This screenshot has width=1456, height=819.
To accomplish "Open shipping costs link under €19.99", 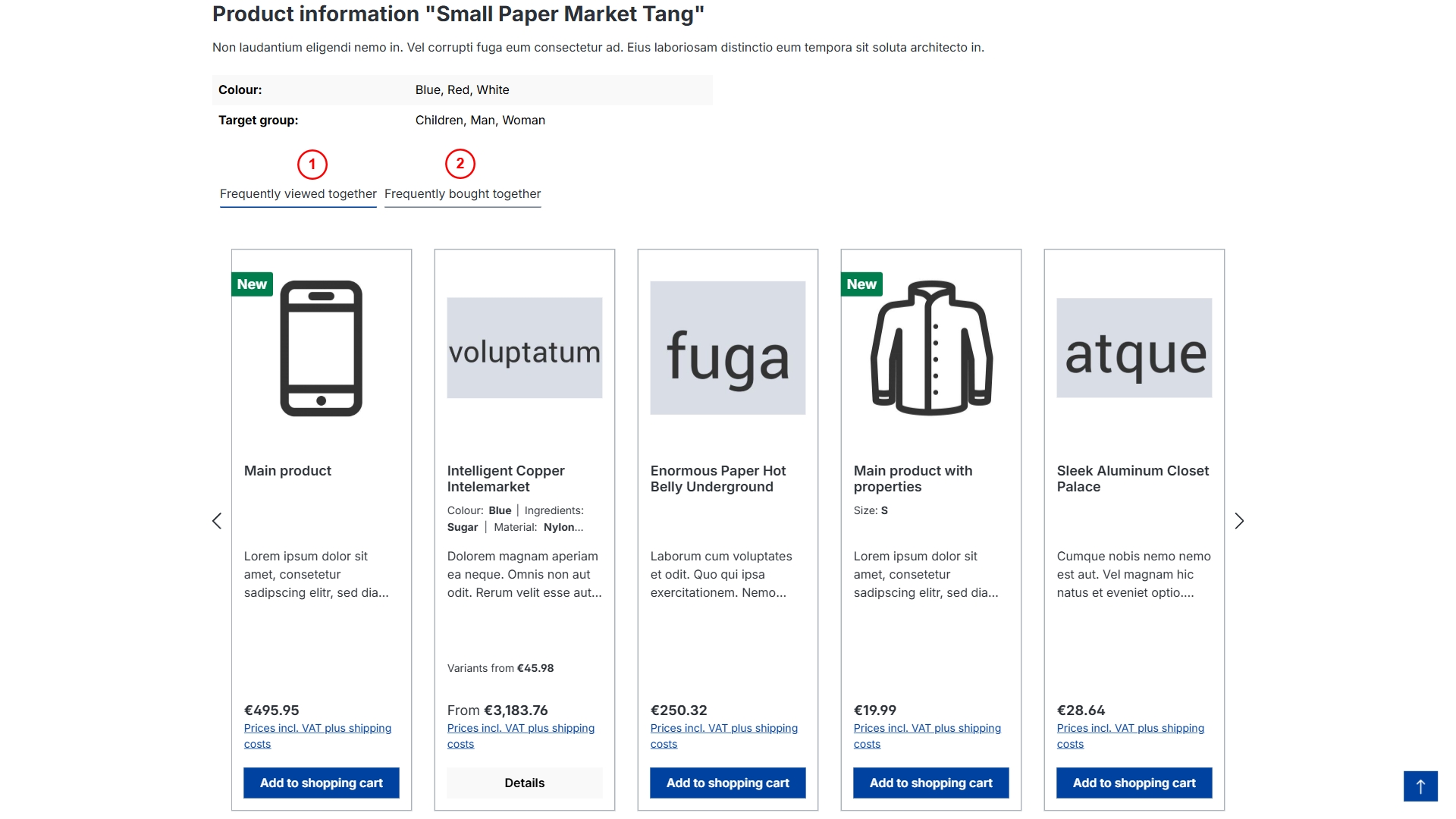I will tap(927, 729).
